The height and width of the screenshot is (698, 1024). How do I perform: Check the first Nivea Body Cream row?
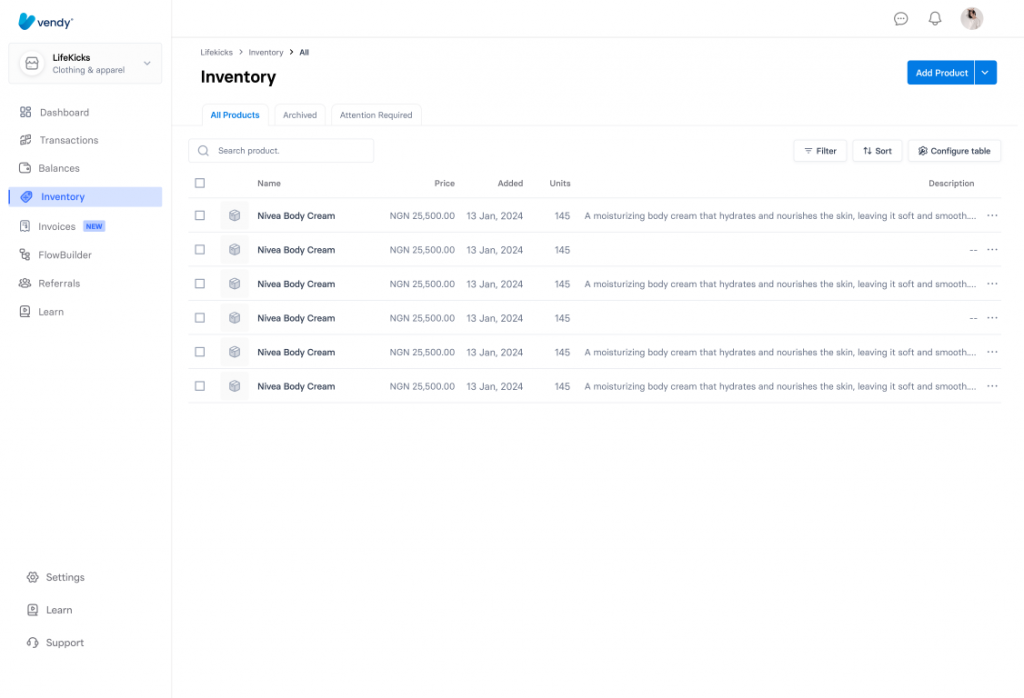coord(200,215)
